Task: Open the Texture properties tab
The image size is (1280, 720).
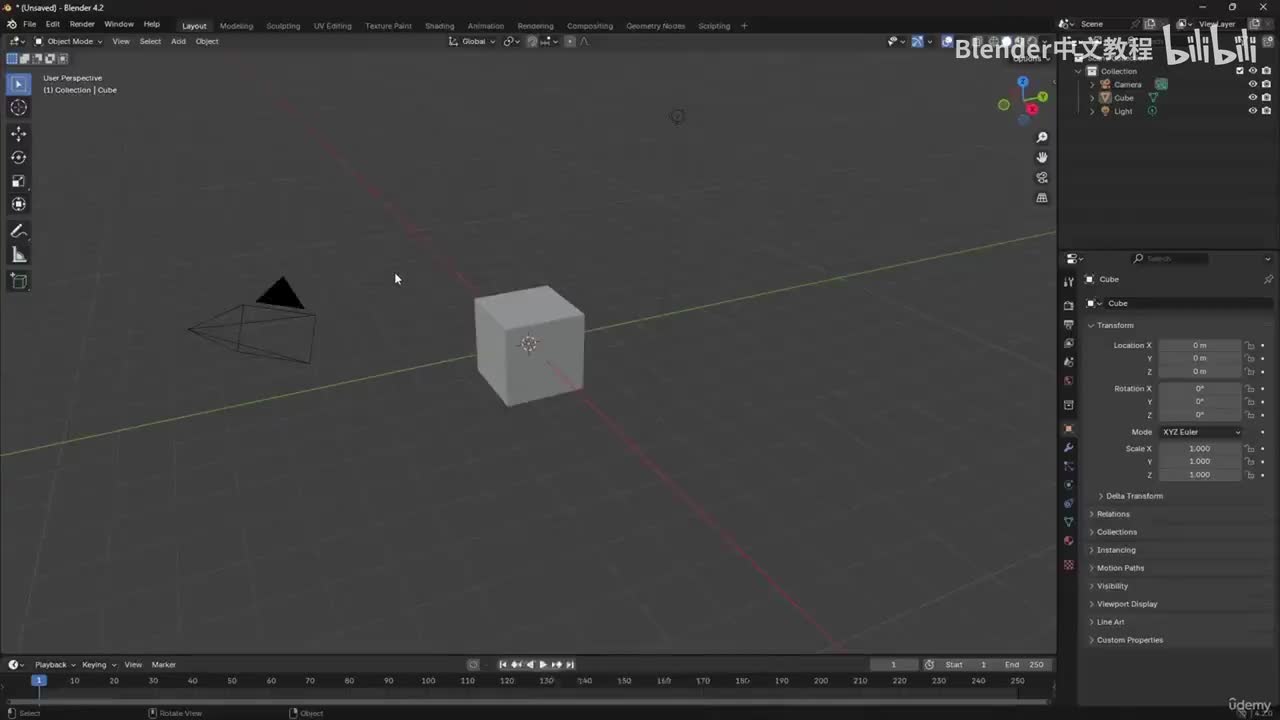Action: click(1068, 565)
